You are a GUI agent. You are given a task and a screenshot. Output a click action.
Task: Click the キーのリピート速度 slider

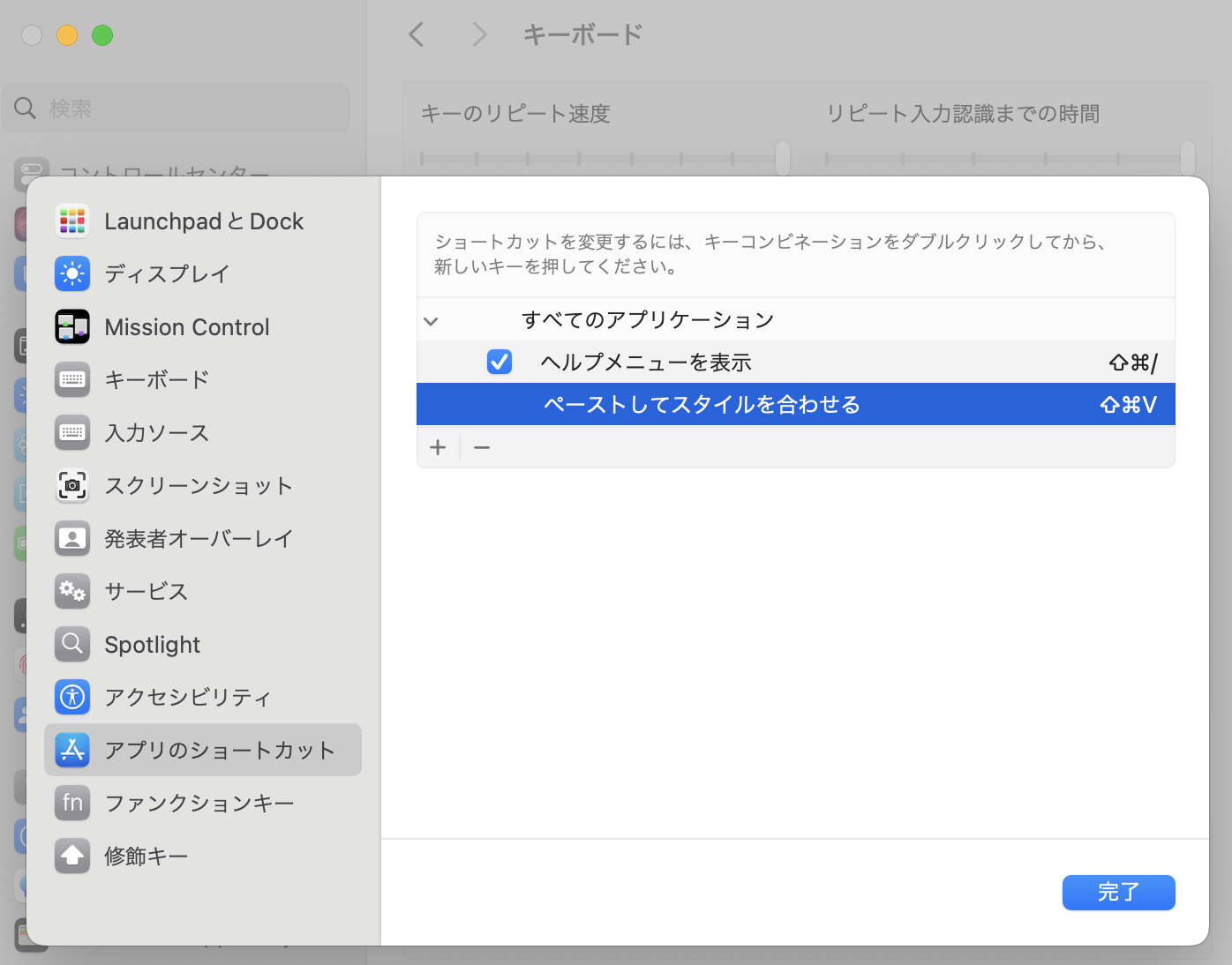(x=605, y=159)
